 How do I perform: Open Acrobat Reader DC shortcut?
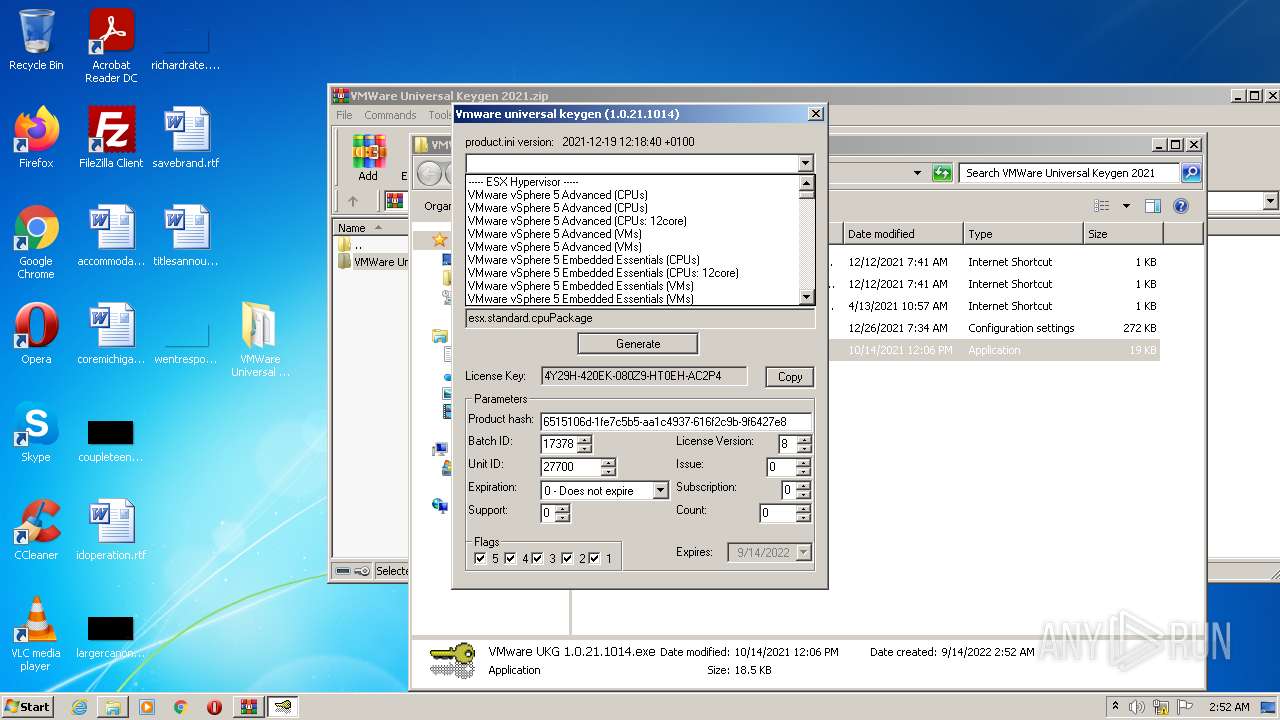111,46
